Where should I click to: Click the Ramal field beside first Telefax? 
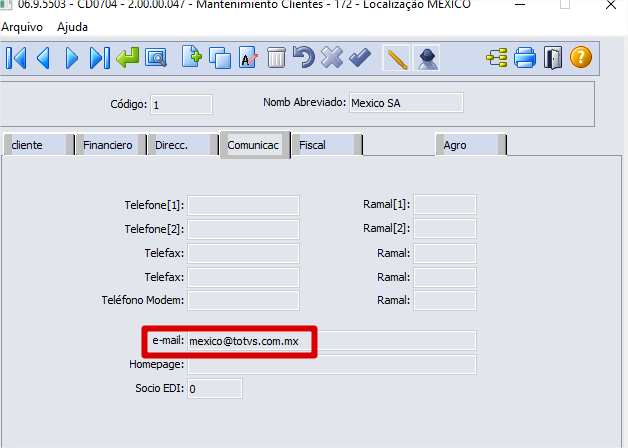point(445,253)
